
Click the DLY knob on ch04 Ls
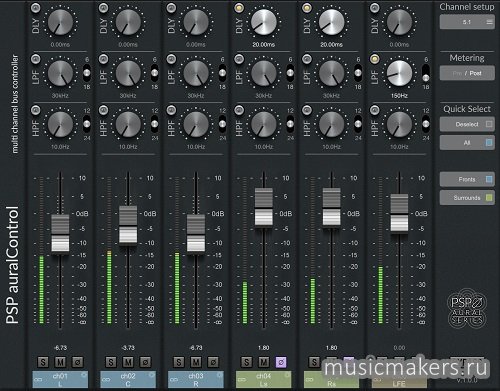[x=264, y=22]
